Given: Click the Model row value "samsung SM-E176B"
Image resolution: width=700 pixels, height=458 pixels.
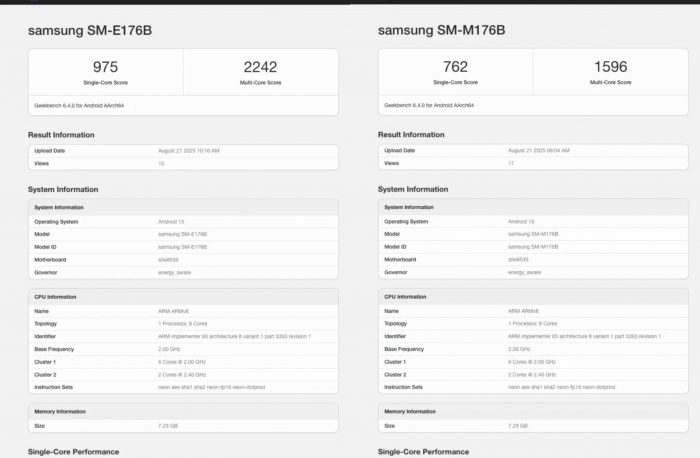Looking at the screenshot, I should tap(183, 234).
